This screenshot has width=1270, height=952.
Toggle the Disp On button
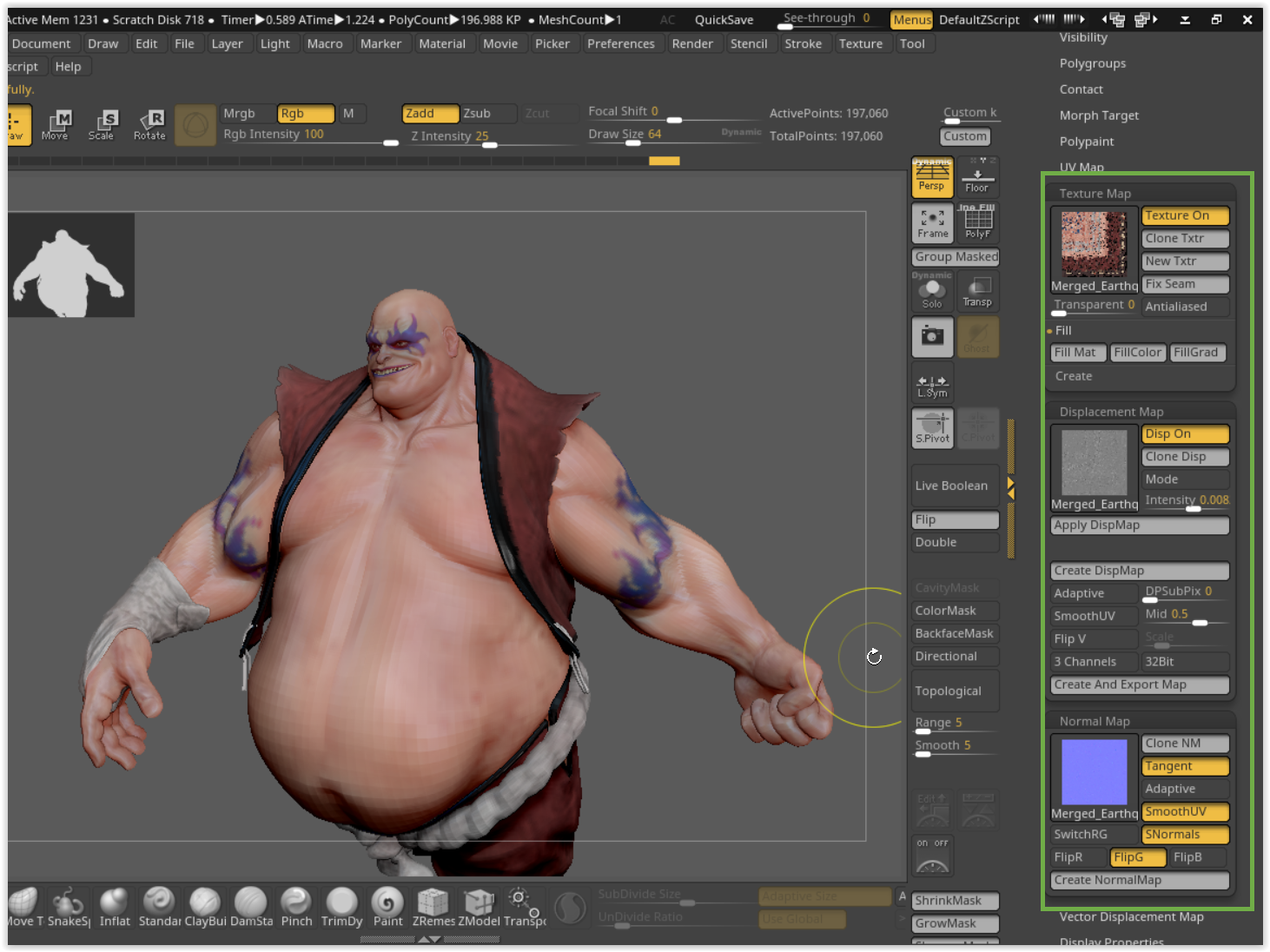[1185, 433]
